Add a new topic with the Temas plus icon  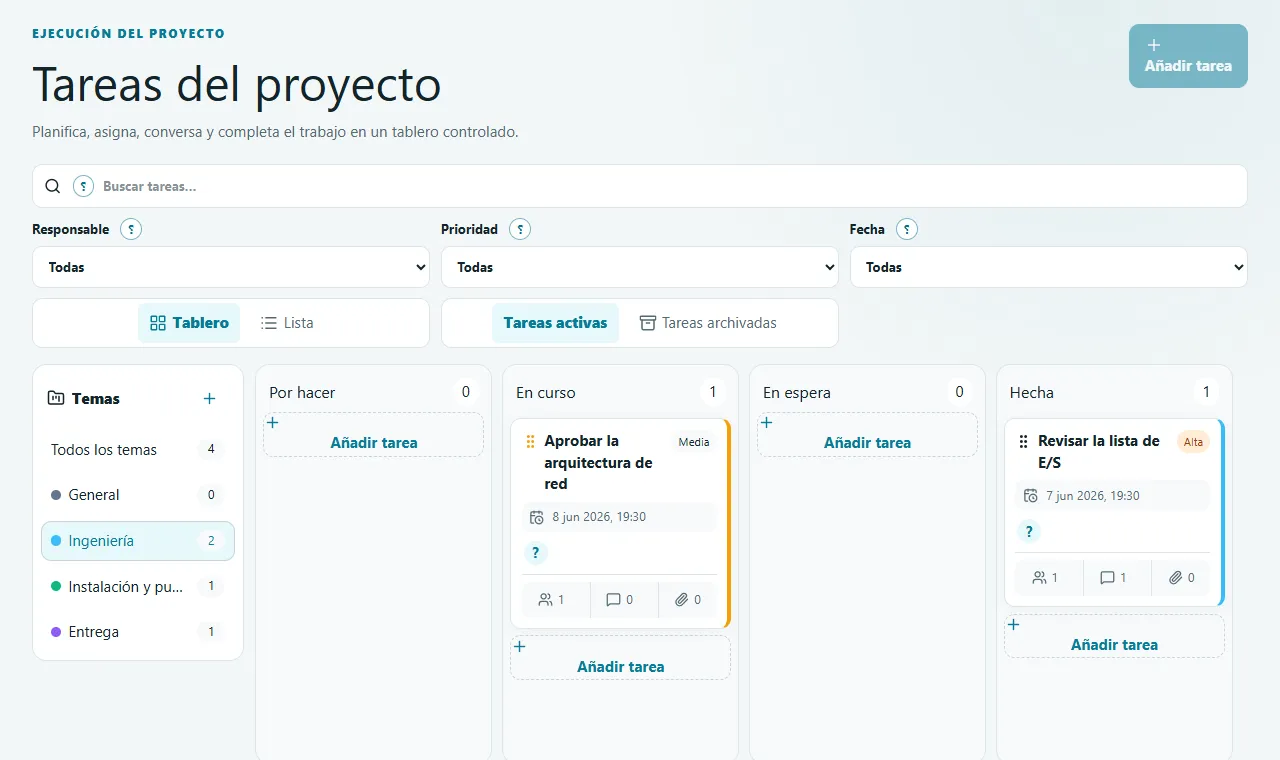point(209,398)
